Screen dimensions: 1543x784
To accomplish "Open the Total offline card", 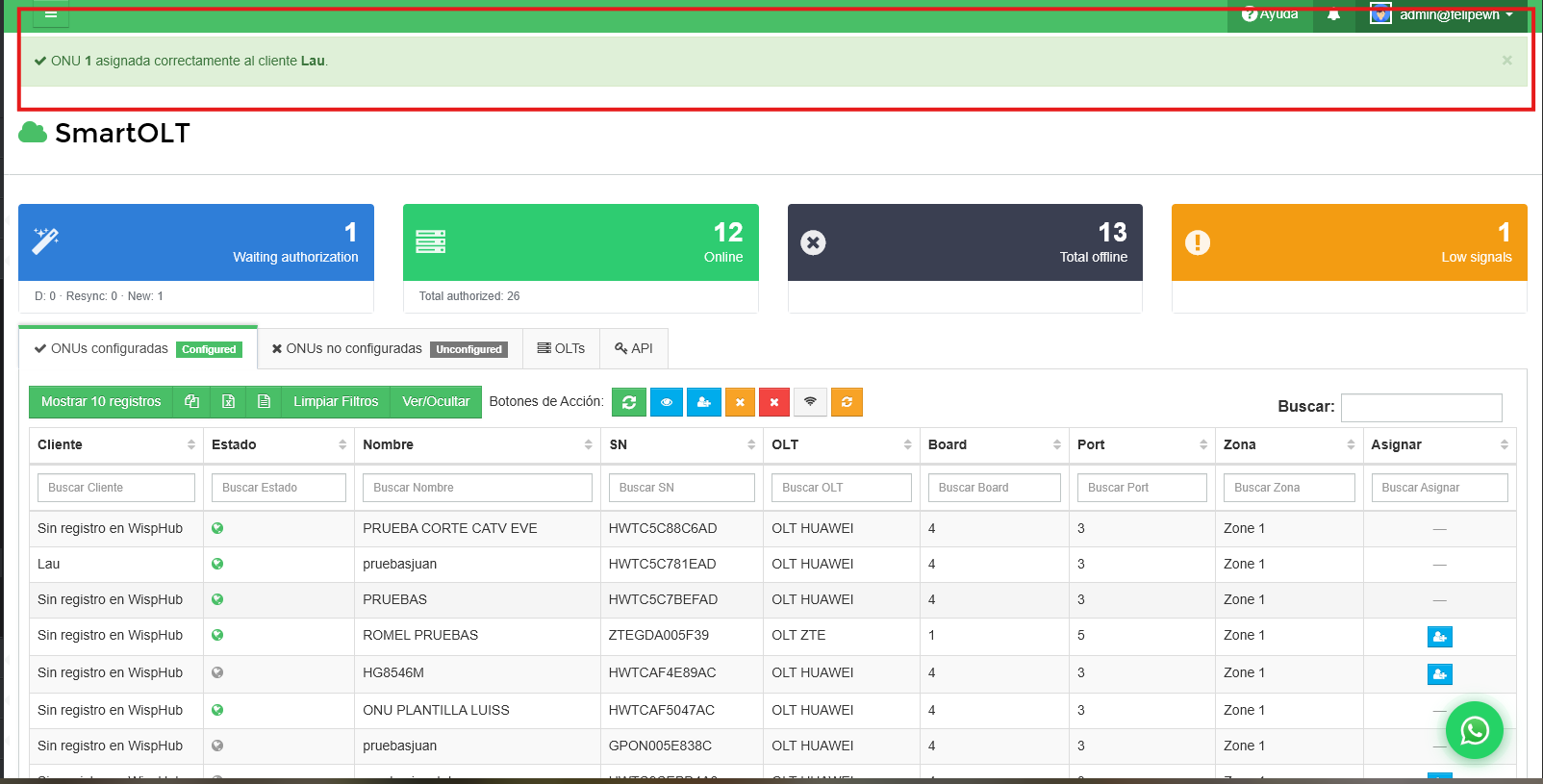I will pyautogui.click(x=965, y=242).
